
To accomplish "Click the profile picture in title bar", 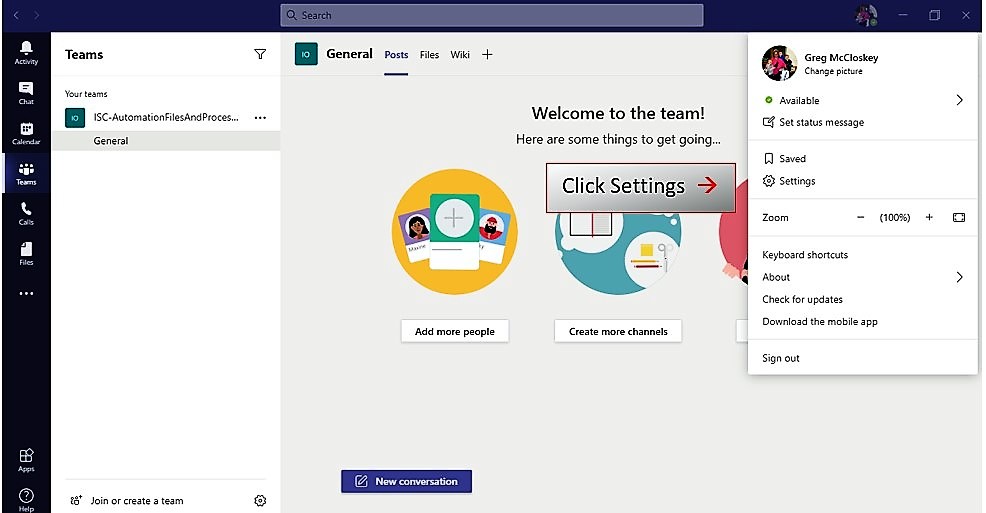I will coord(866,15).
